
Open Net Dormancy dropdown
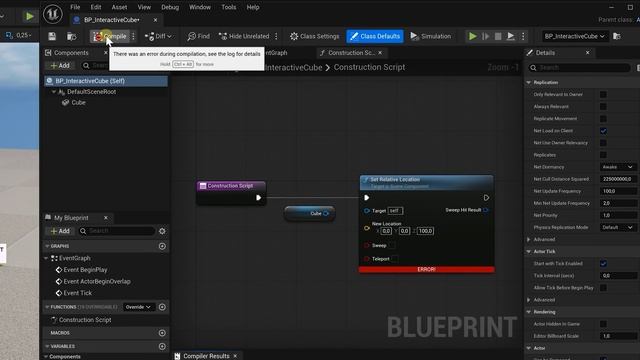coord(618,167)
